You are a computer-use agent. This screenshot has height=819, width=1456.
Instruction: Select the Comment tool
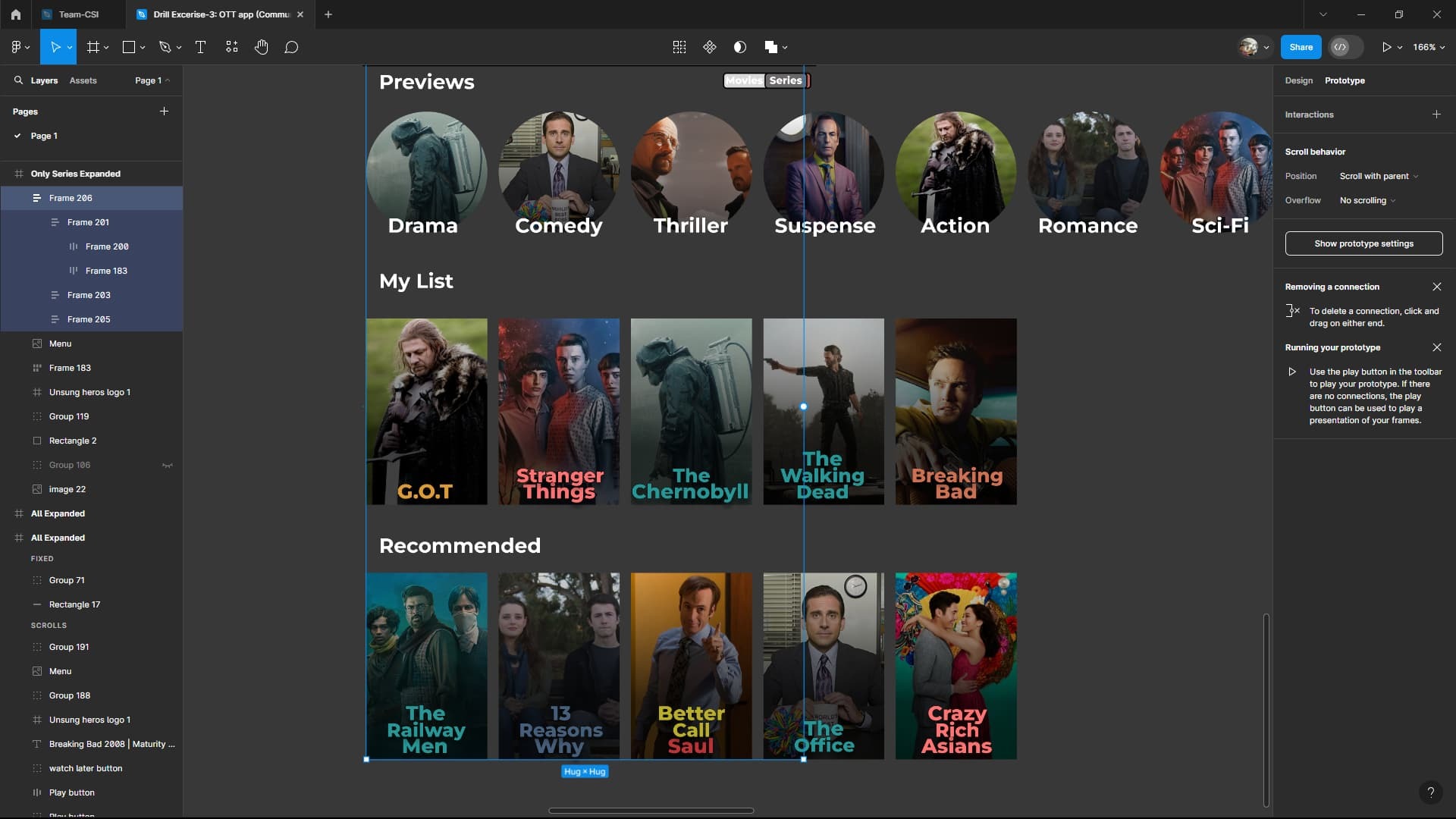[291, 47]
